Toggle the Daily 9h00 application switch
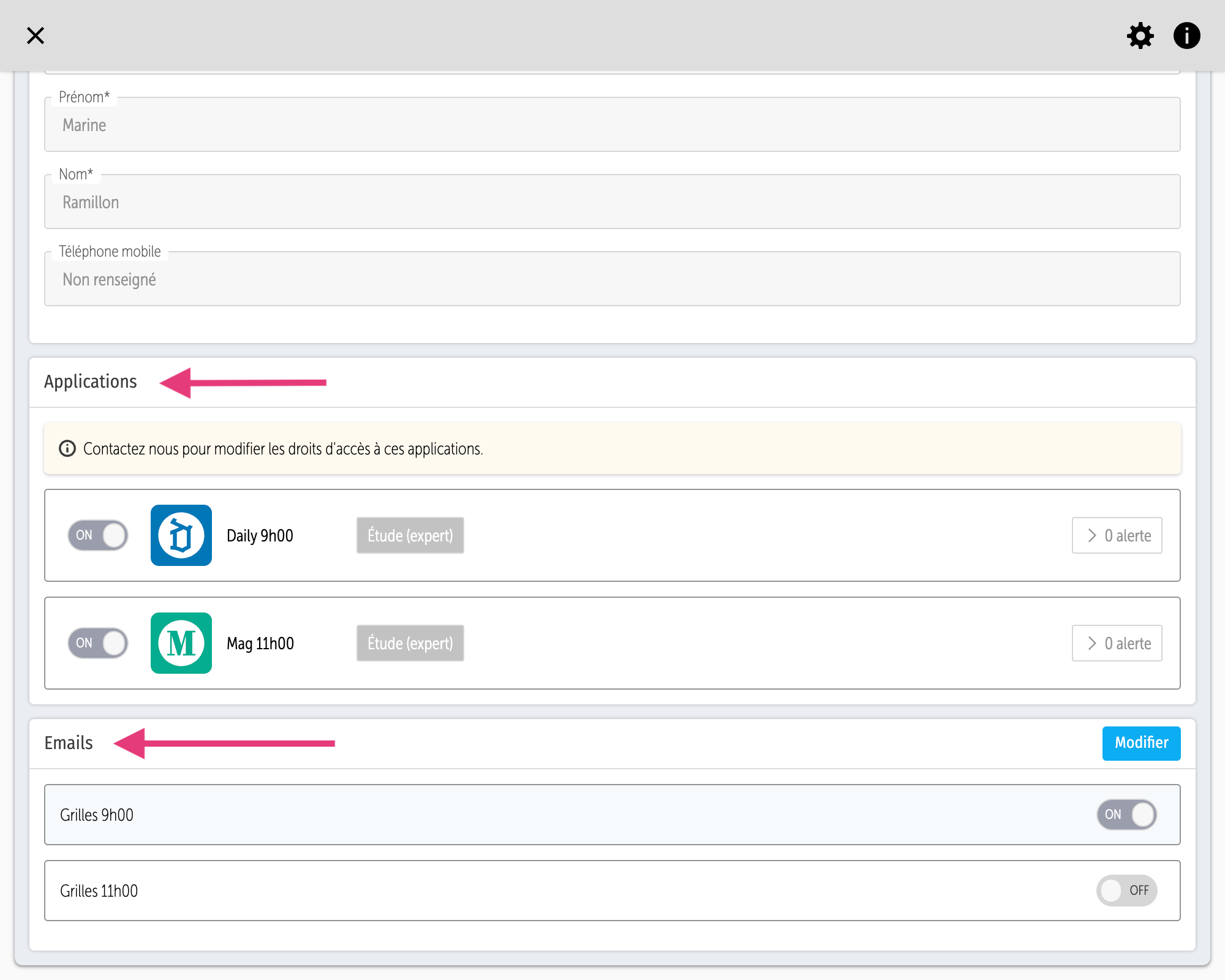The height and width of the screenshot is (980, 1225). (x=98, y=535)
